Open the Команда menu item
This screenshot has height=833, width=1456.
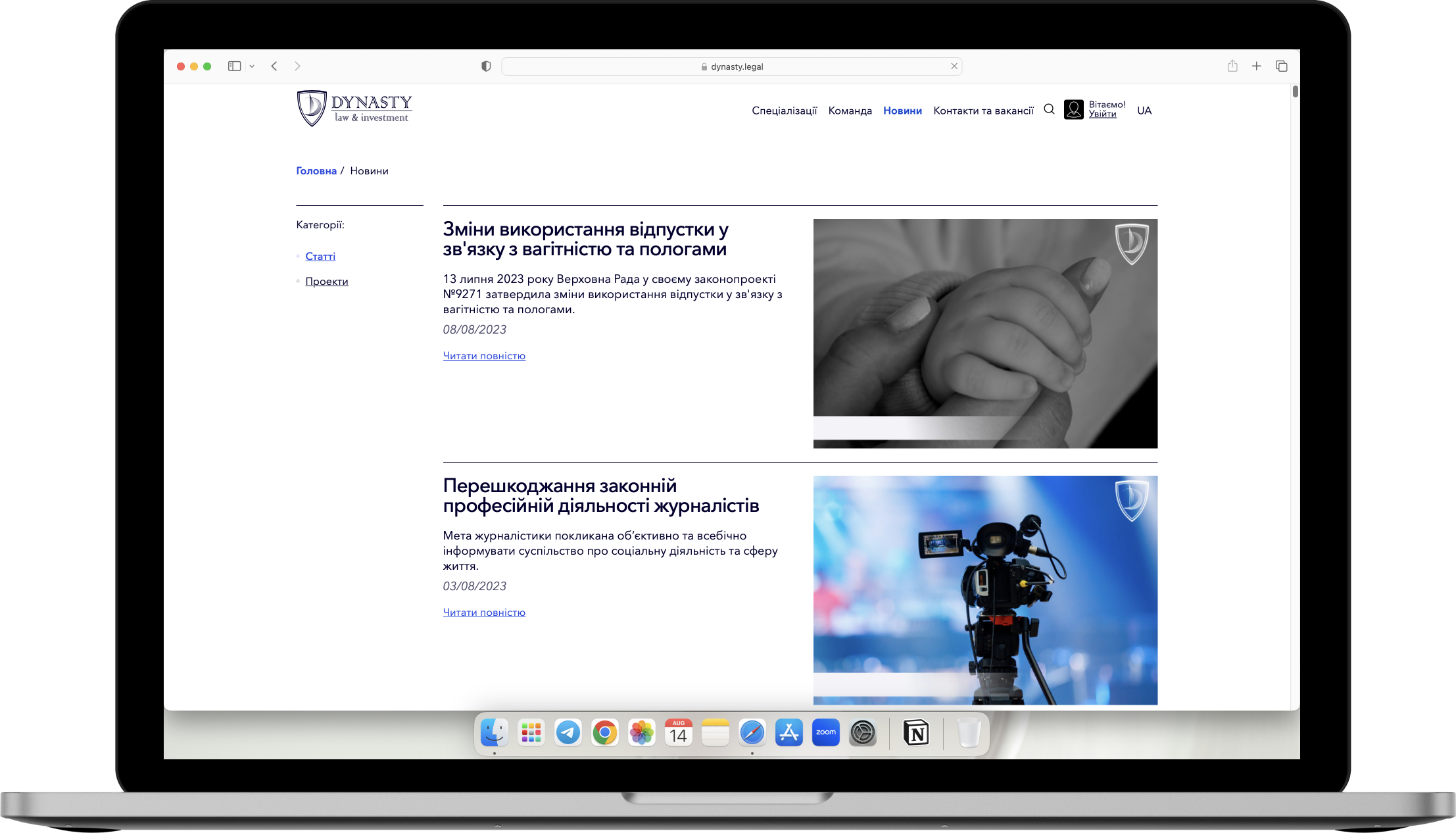pyautogui.click(x=850, y=111)
